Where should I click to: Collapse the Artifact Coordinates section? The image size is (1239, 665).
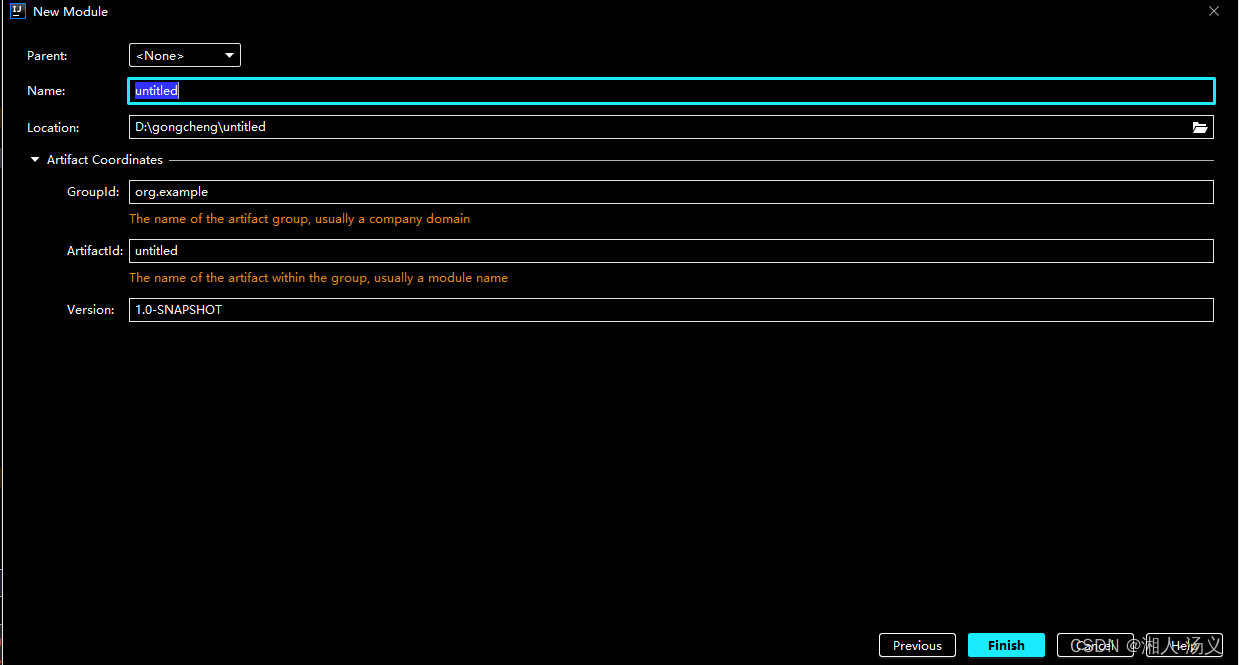click(x=35, y=160)
